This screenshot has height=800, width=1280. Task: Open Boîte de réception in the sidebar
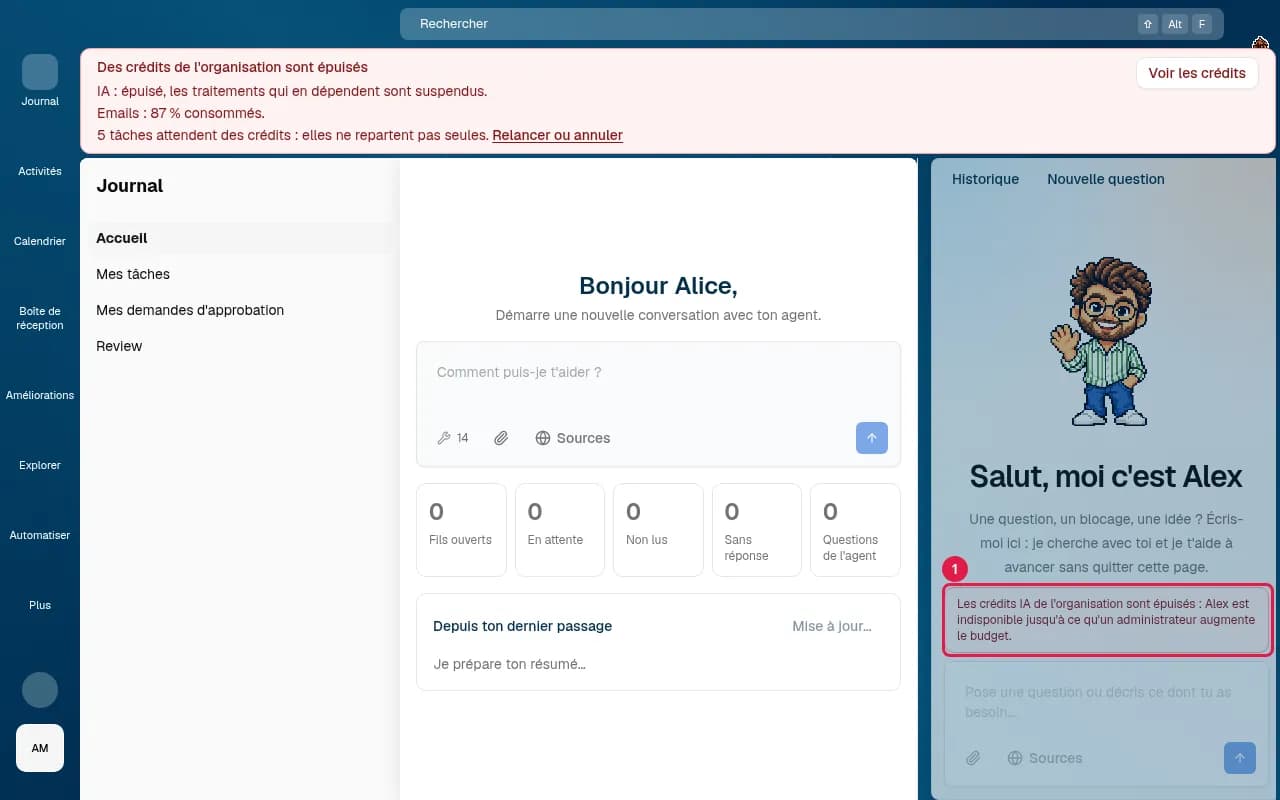coord(40,318)
